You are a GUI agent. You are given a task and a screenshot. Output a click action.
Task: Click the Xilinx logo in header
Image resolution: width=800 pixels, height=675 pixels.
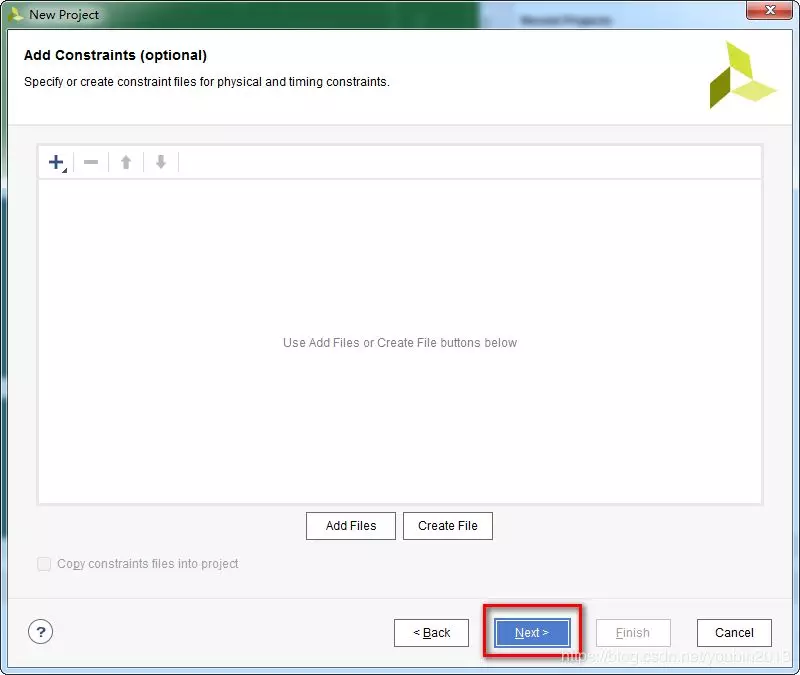[x=742, y=75]
